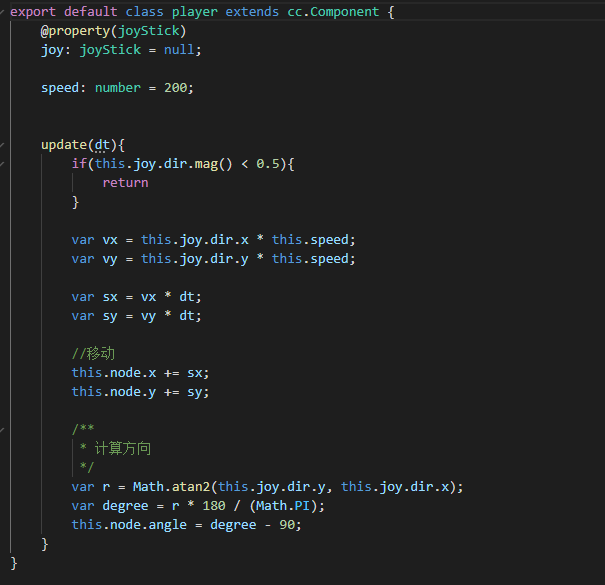Screen dimensions: 605x585
Task: Click "sx" in the "var sx" declaration
Action: pos(110,297)
